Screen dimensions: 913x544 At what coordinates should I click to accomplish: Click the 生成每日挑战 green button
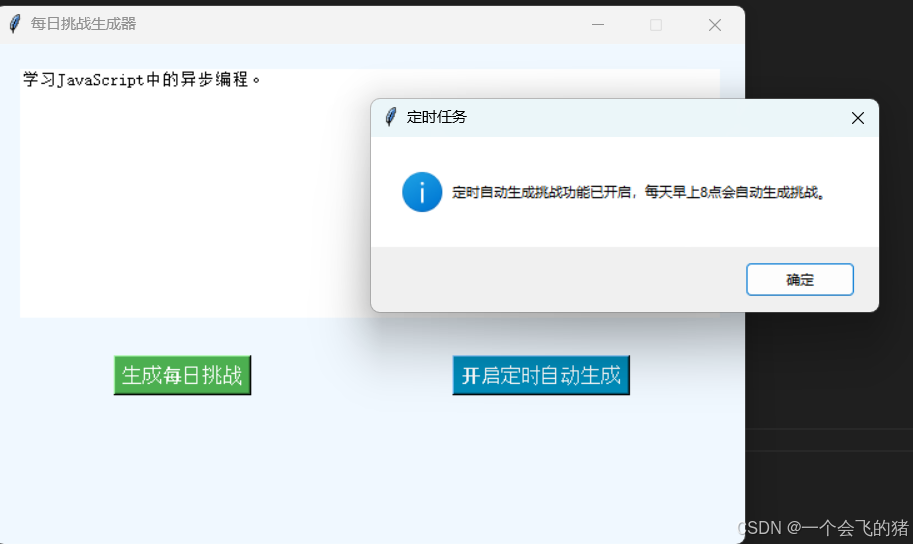[x=182, y=375]
